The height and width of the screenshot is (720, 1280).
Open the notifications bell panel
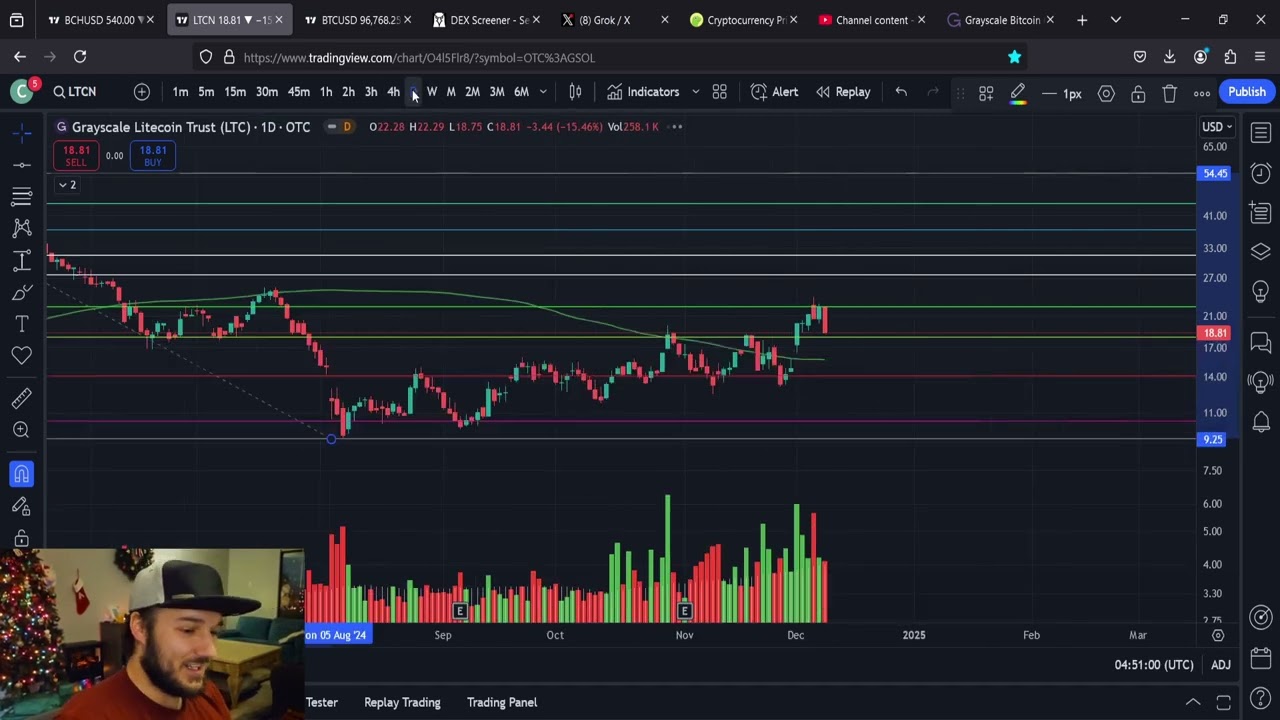(x=1261, y=421)
